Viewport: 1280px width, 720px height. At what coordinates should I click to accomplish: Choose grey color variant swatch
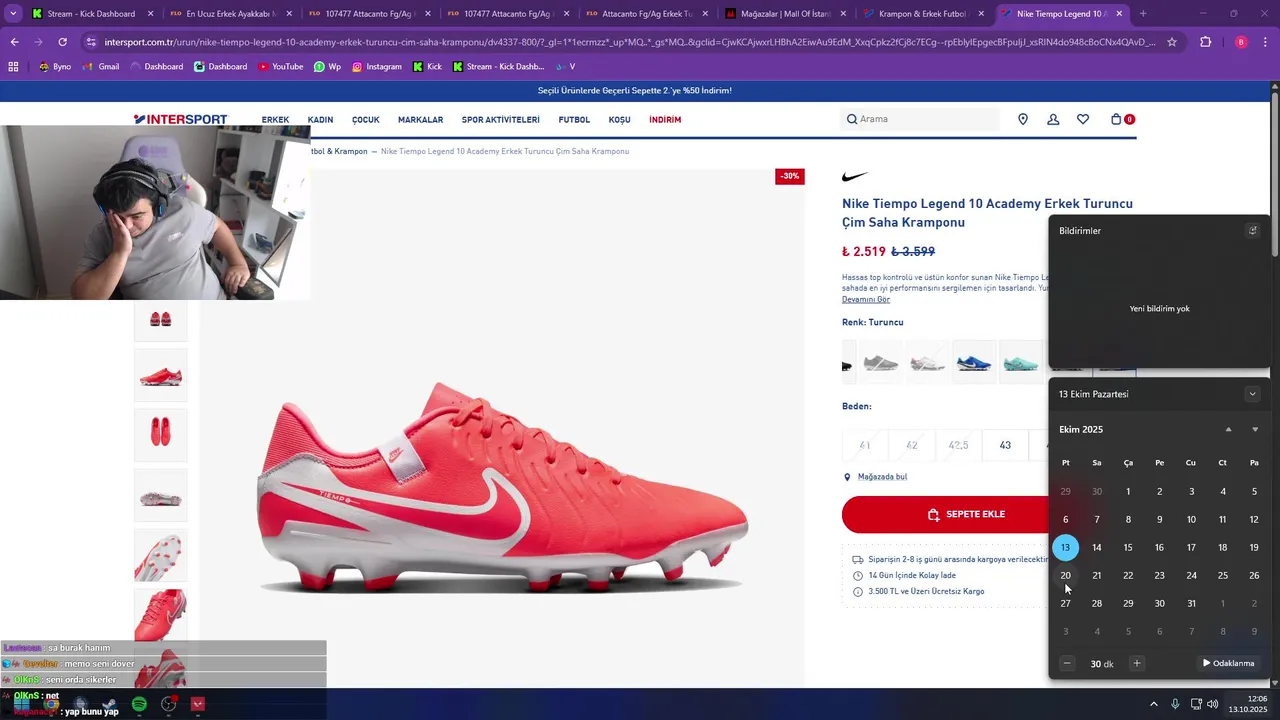880,362
